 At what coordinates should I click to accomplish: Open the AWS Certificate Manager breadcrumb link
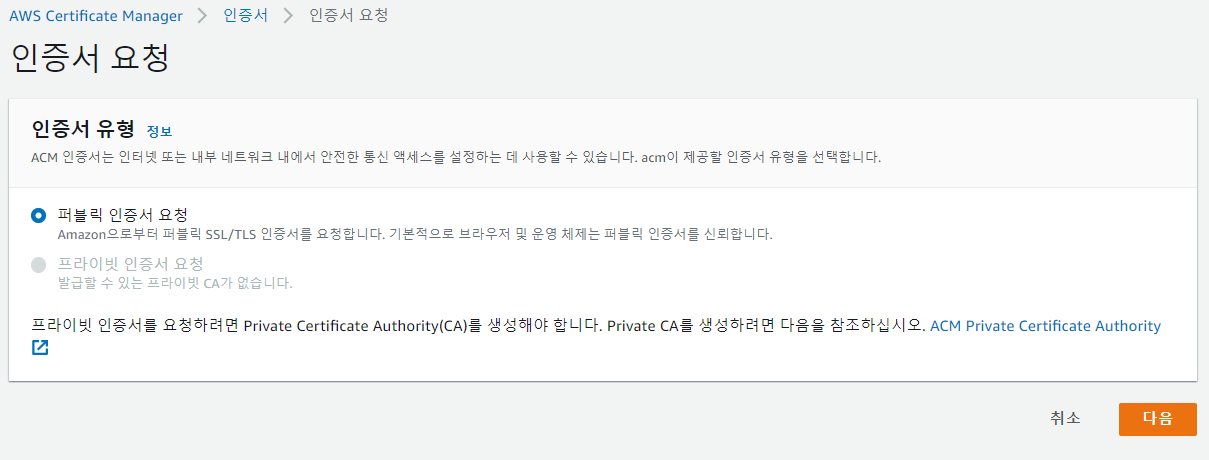pos(96,16)
